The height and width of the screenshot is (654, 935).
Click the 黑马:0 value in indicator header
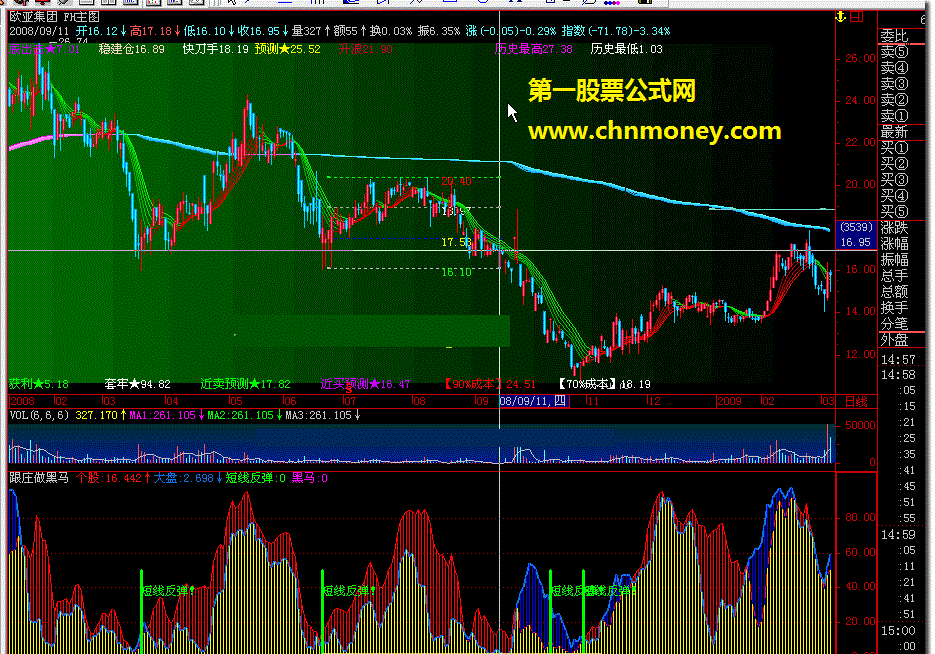[x=309, y=478]
